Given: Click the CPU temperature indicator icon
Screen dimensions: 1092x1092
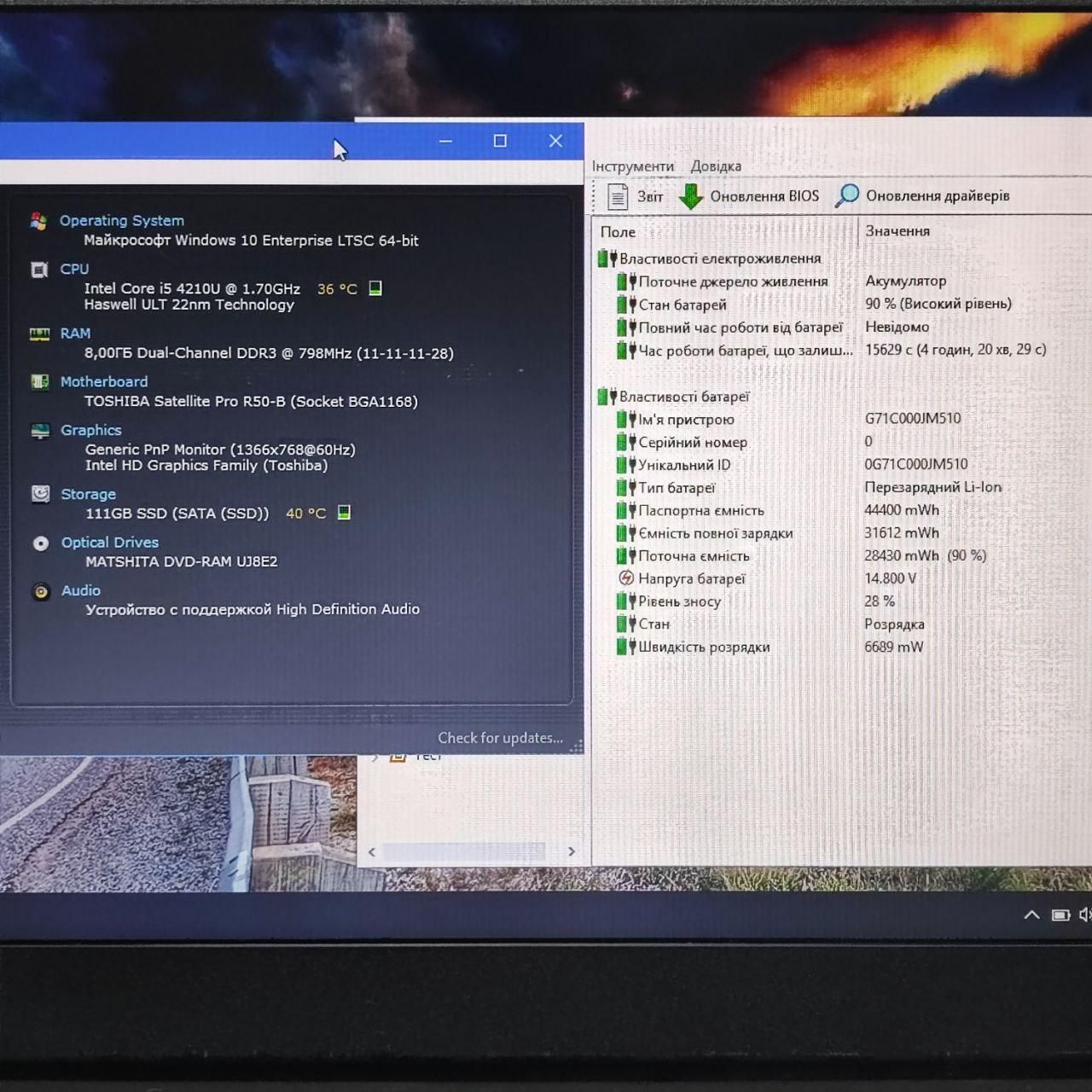Looking at the screenshot, I should (375, 288).
